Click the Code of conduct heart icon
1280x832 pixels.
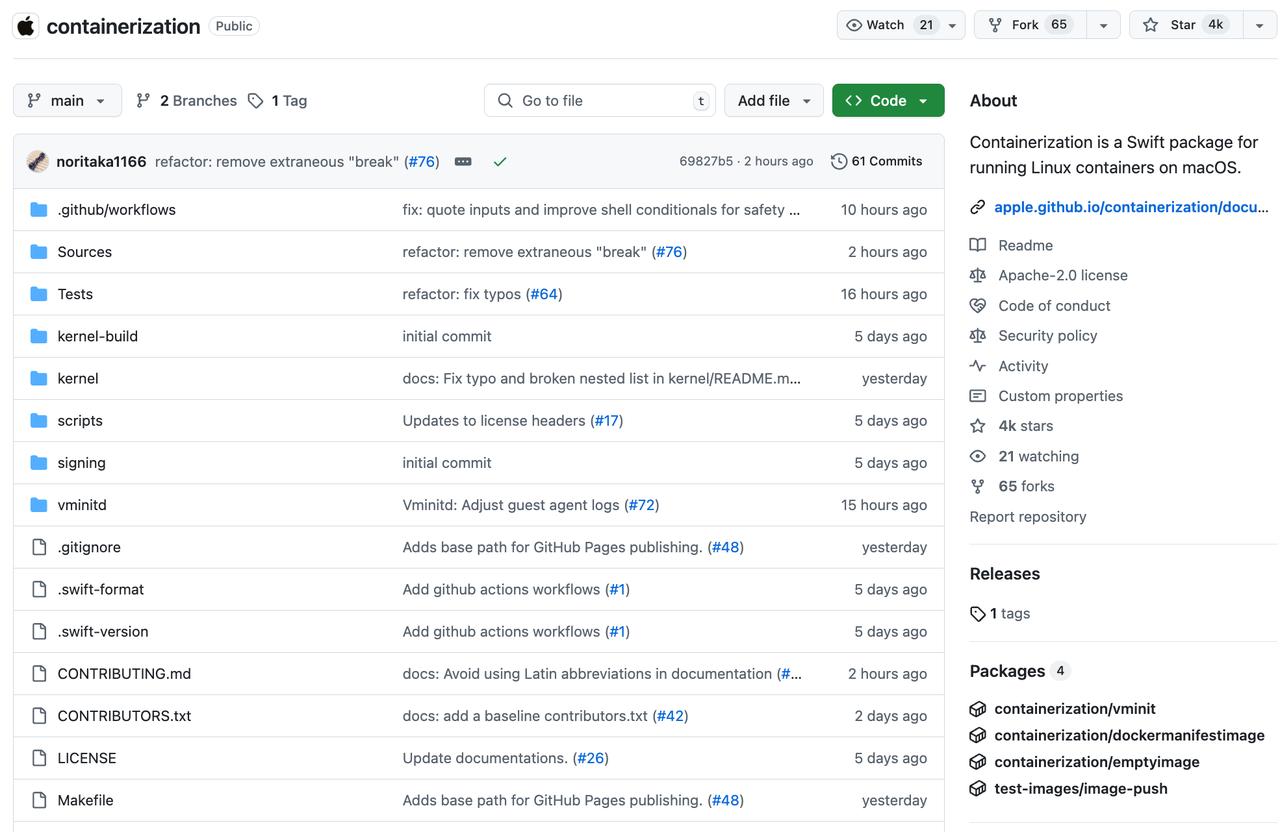pos(978,306)
